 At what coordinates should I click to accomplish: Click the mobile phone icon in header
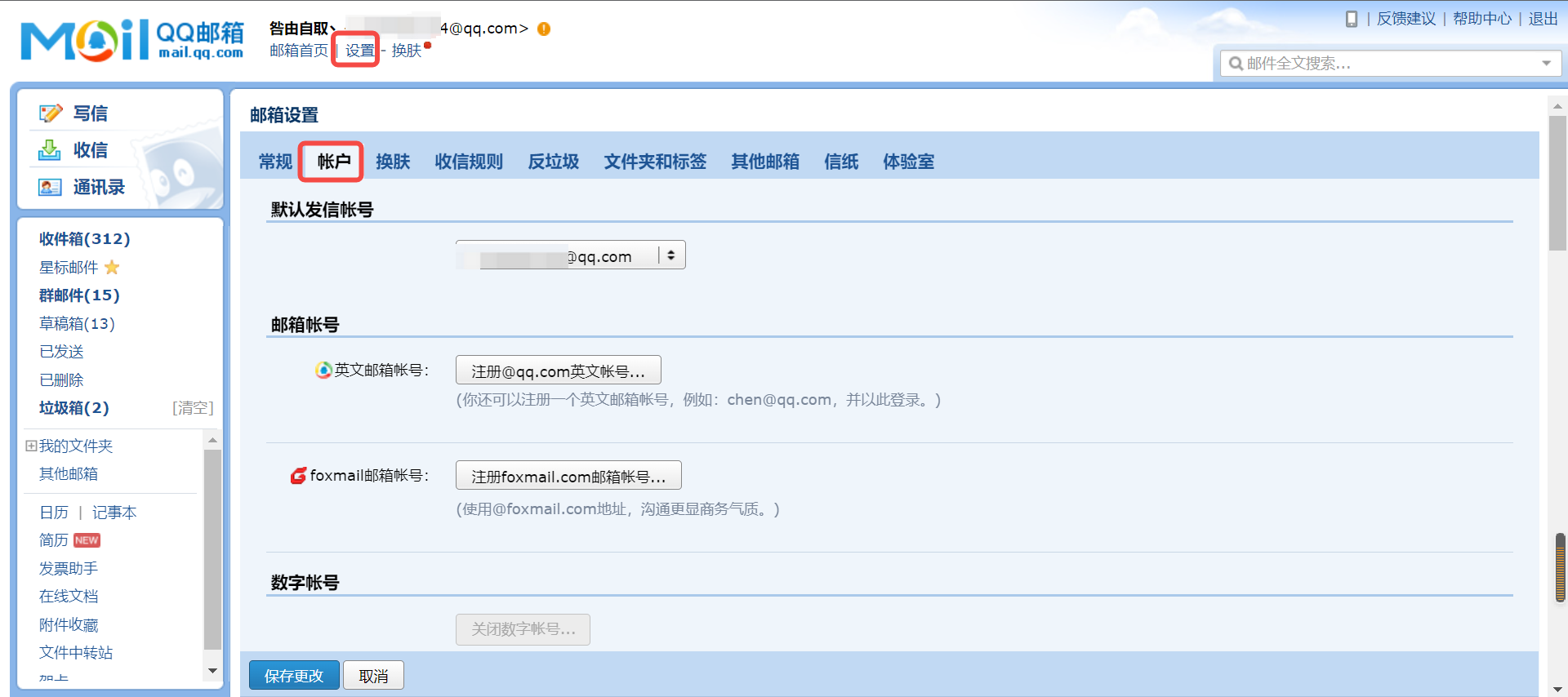pyautogui.click(x=1352, y=19)
